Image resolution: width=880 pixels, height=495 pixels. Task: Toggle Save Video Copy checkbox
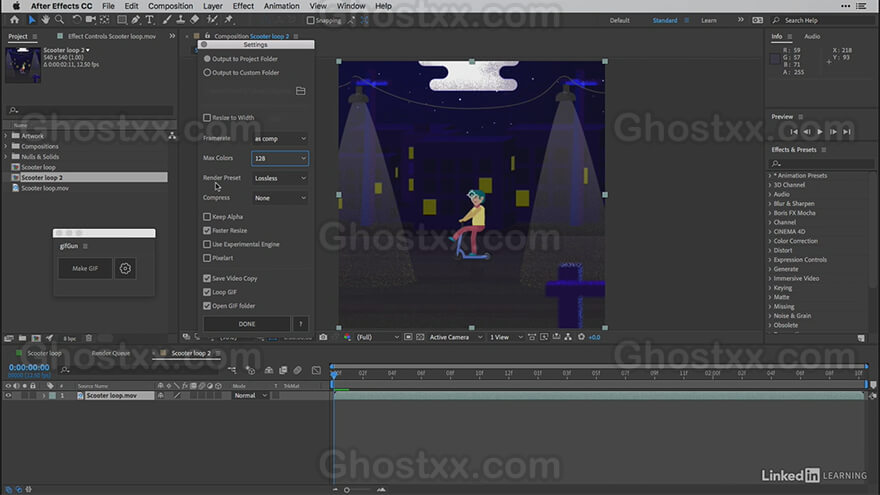coord(207,278)
